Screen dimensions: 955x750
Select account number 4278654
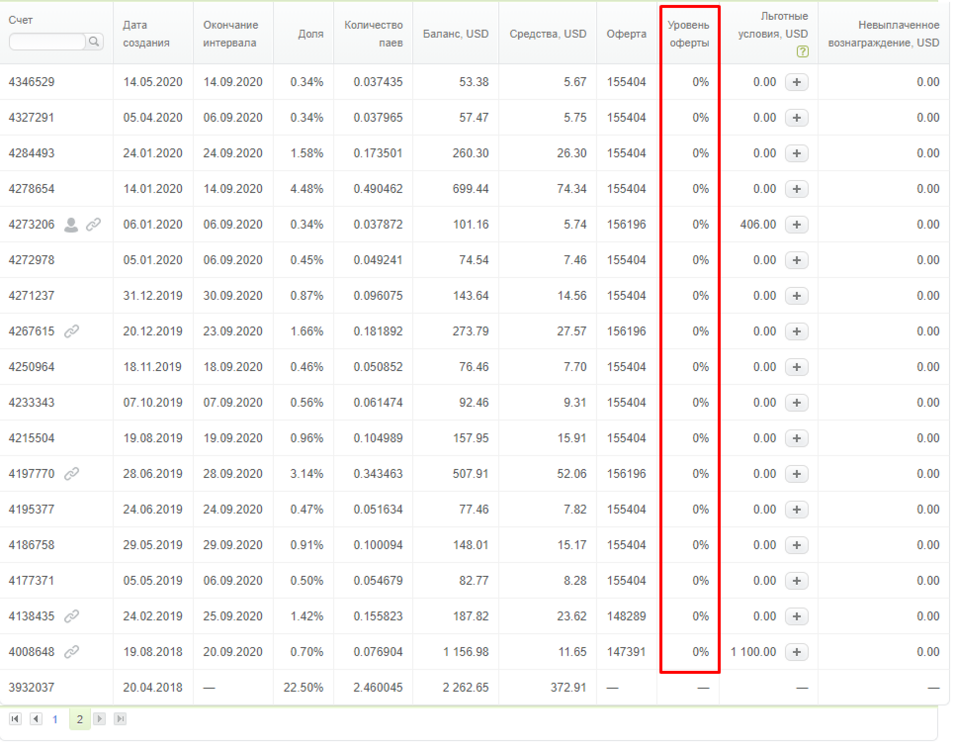(32, 189)
